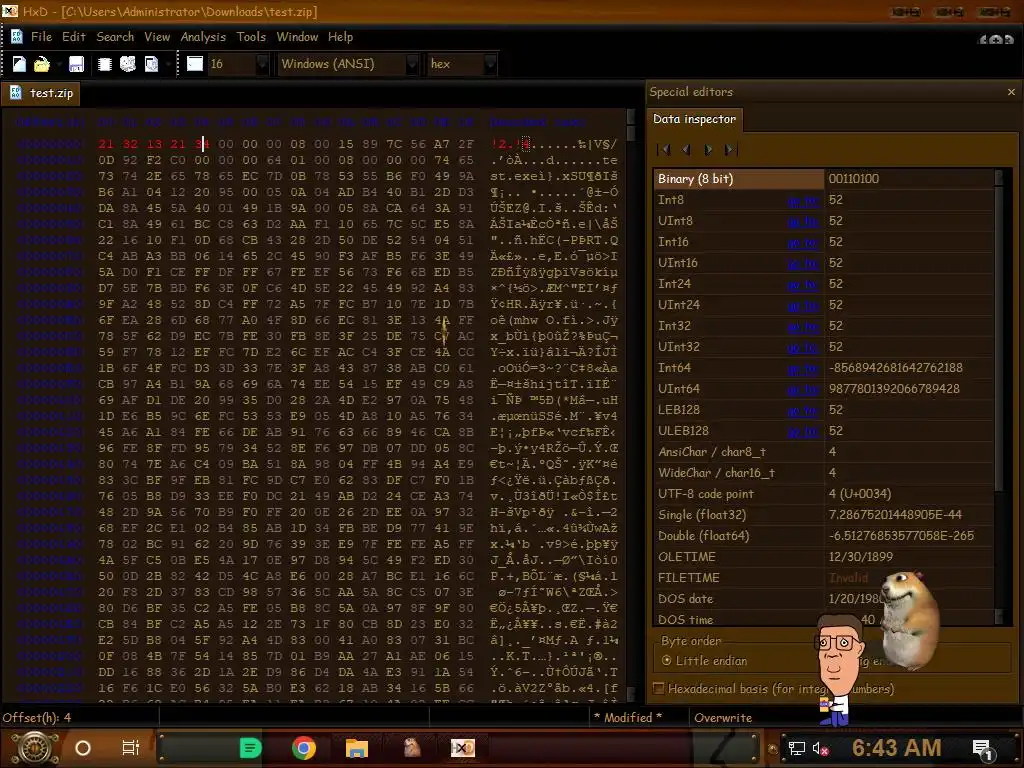Click the Open disk image icon
Image resolution: width=1024 pixels, height=768 pixels.
coord(151,64)
